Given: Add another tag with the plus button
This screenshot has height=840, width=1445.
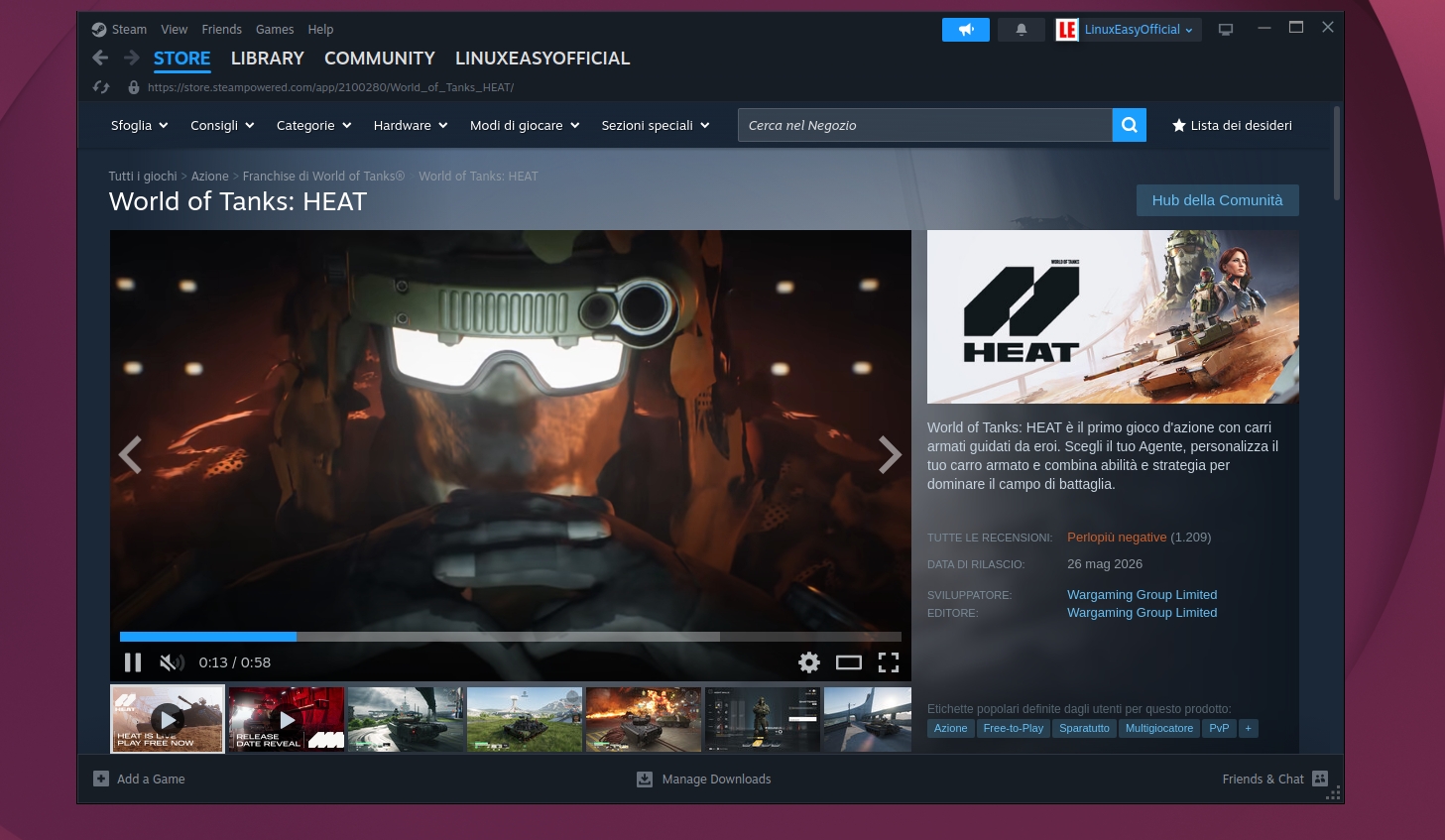Looking at the screenshot, I should point(1249,728).
